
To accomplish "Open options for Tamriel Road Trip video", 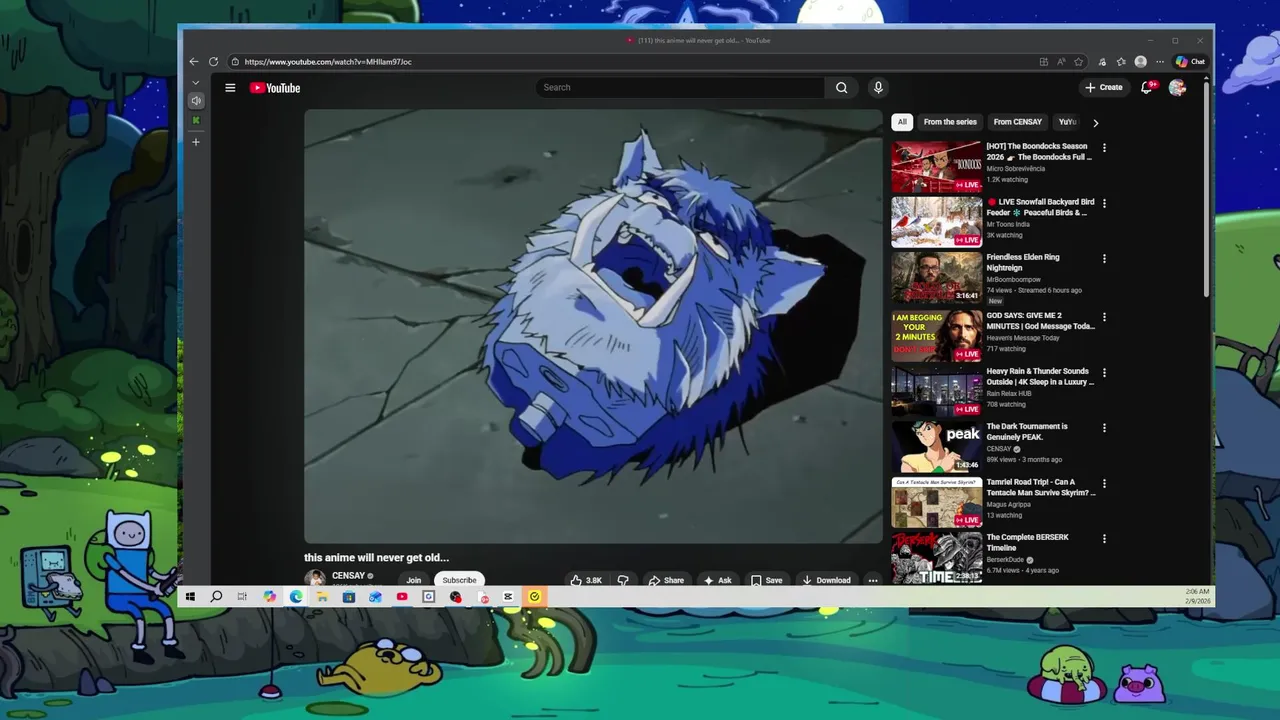I will [x=1104, y=483].
